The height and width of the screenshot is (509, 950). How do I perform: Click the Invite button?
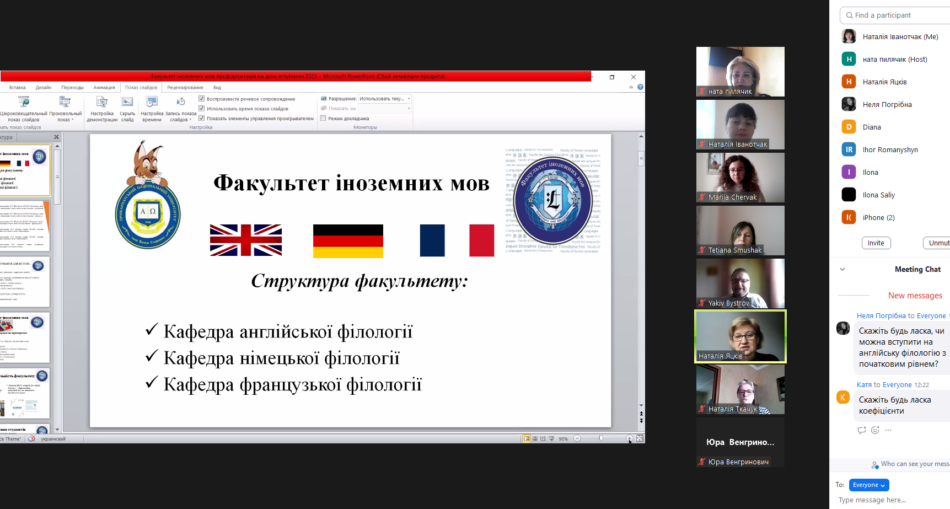876,243
